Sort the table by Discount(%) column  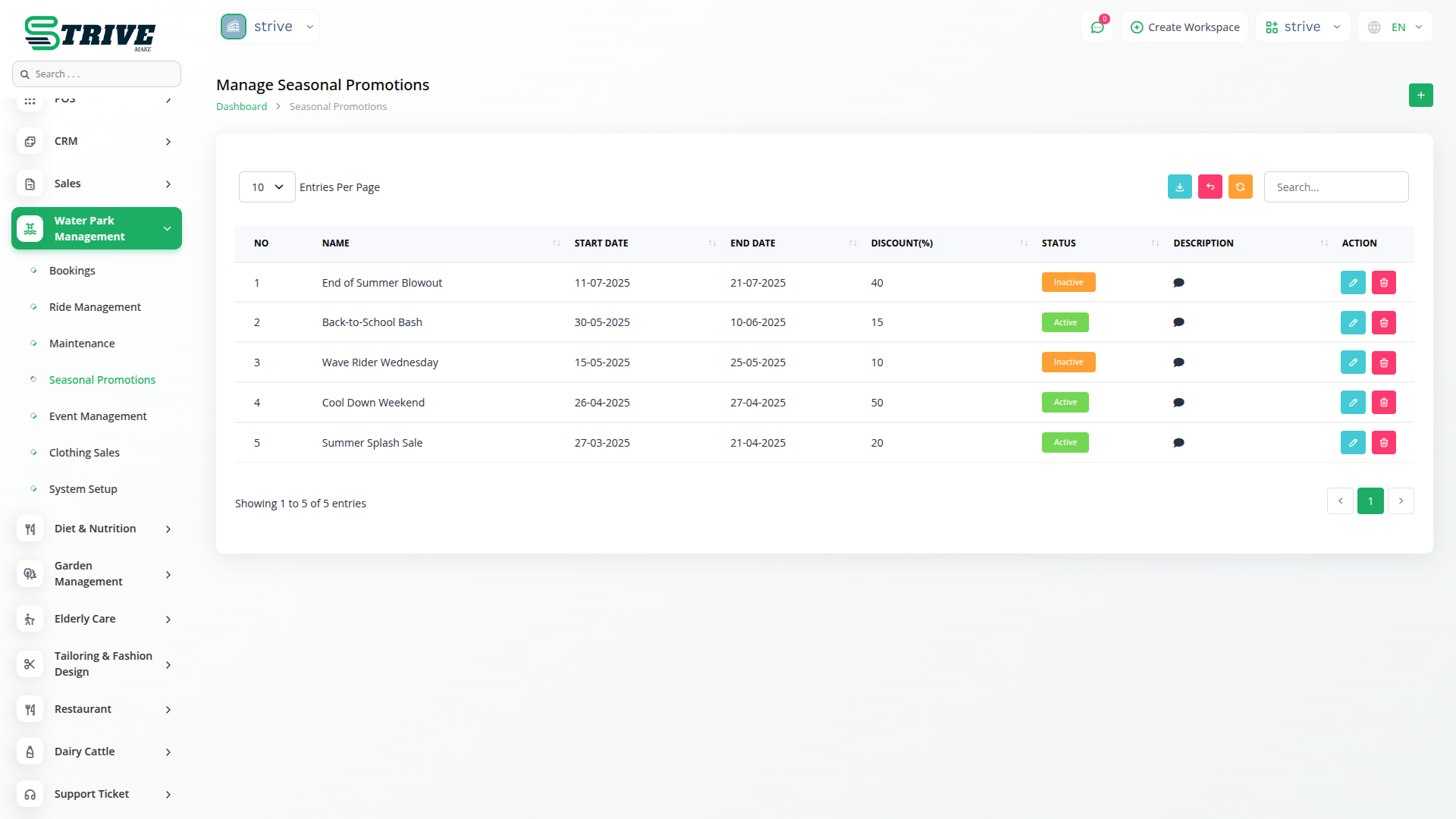[x=902, y=243]
